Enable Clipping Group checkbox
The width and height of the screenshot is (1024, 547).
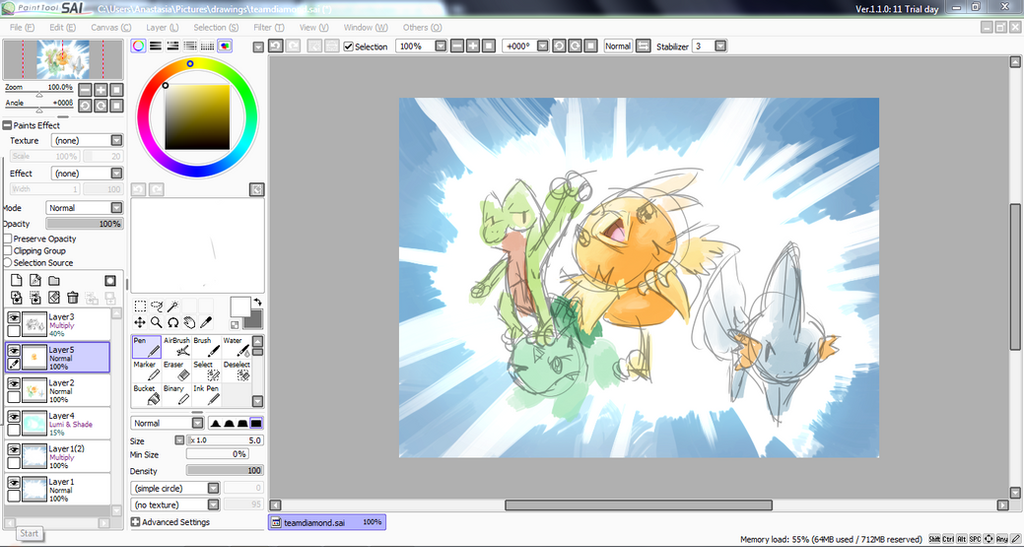click(x=8, y=251)
